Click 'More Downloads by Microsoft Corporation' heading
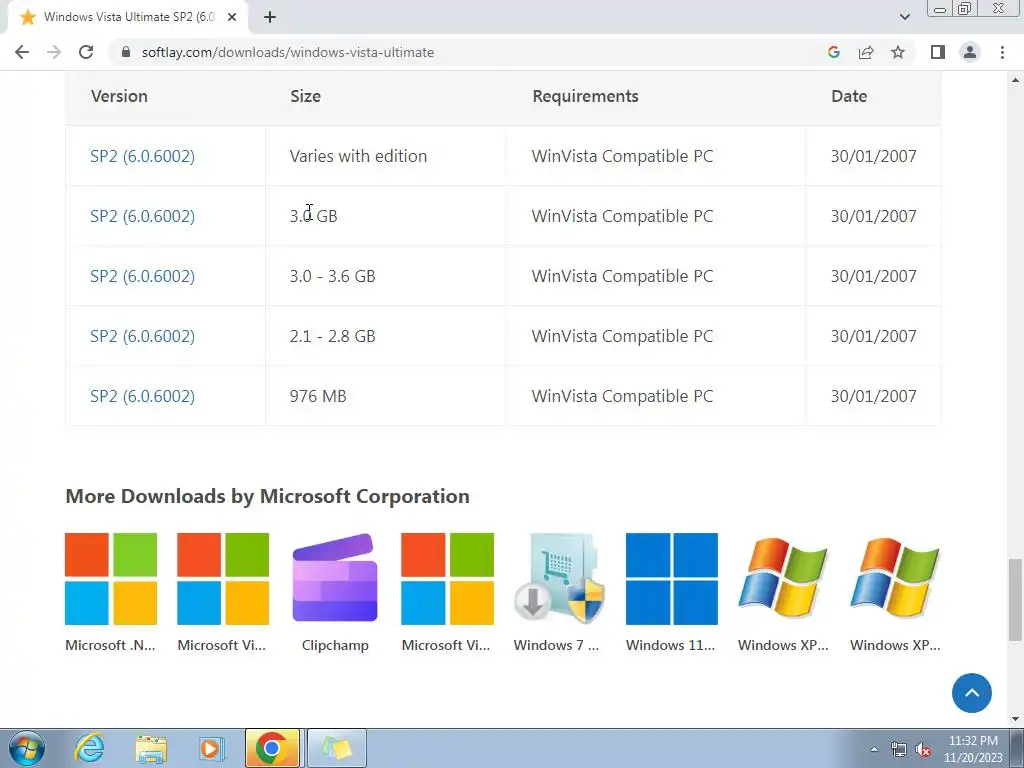The image size is (1024, 768). tap(267, 496)
